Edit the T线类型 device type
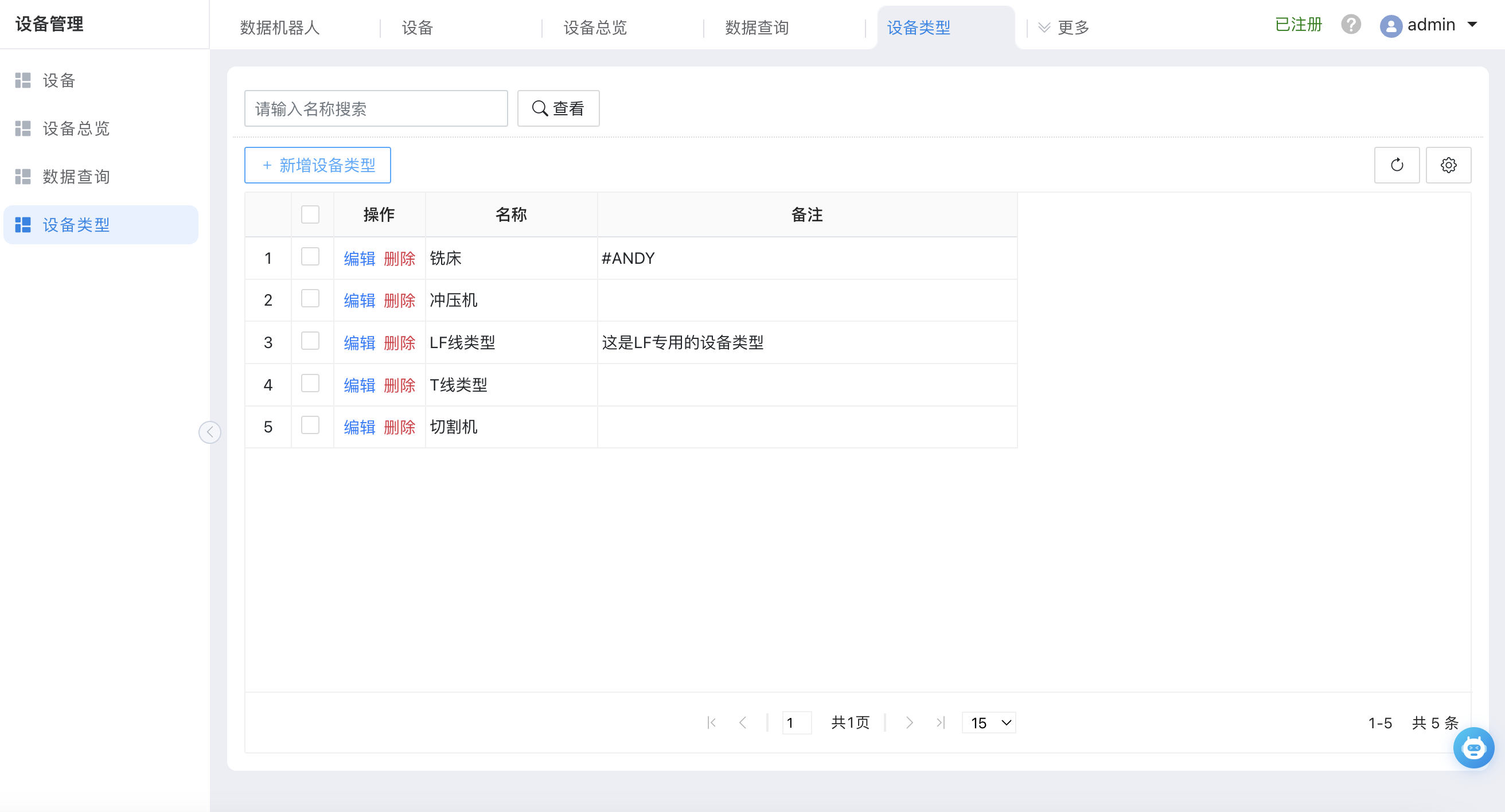This screenshot has width=1505, height=812. coord(359,385)
